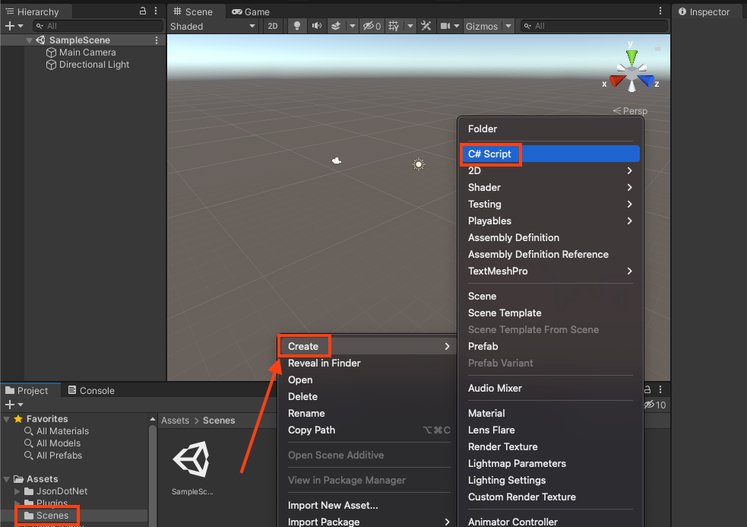Choose Render Texture menu item
This screenshot has height=527, width=747.
pyautogui.click(x=550, y=446)
